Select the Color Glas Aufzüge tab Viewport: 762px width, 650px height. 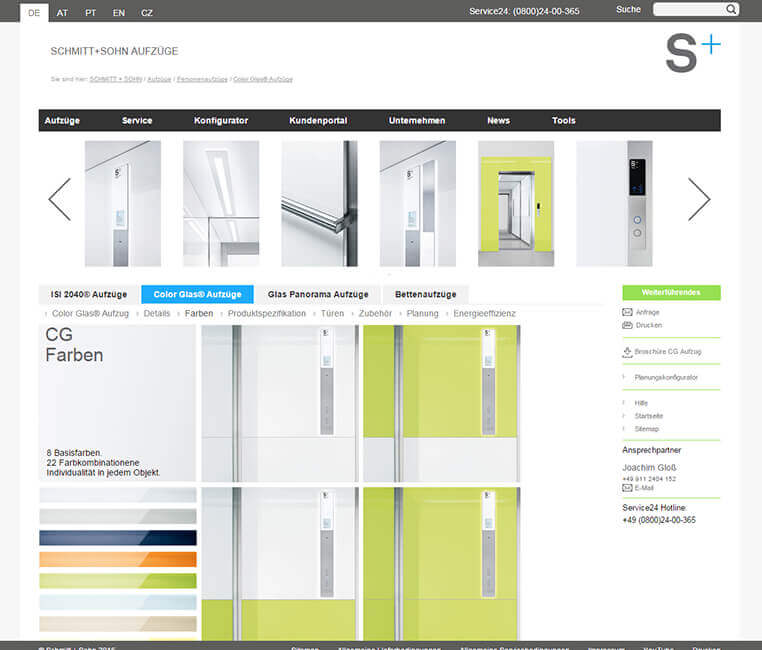tap(197, 294)
